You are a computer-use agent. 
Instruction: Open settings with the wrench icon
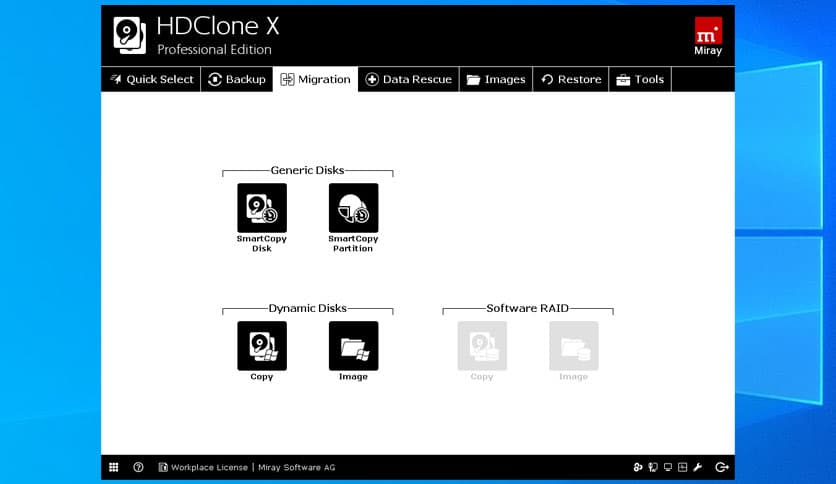697,467
